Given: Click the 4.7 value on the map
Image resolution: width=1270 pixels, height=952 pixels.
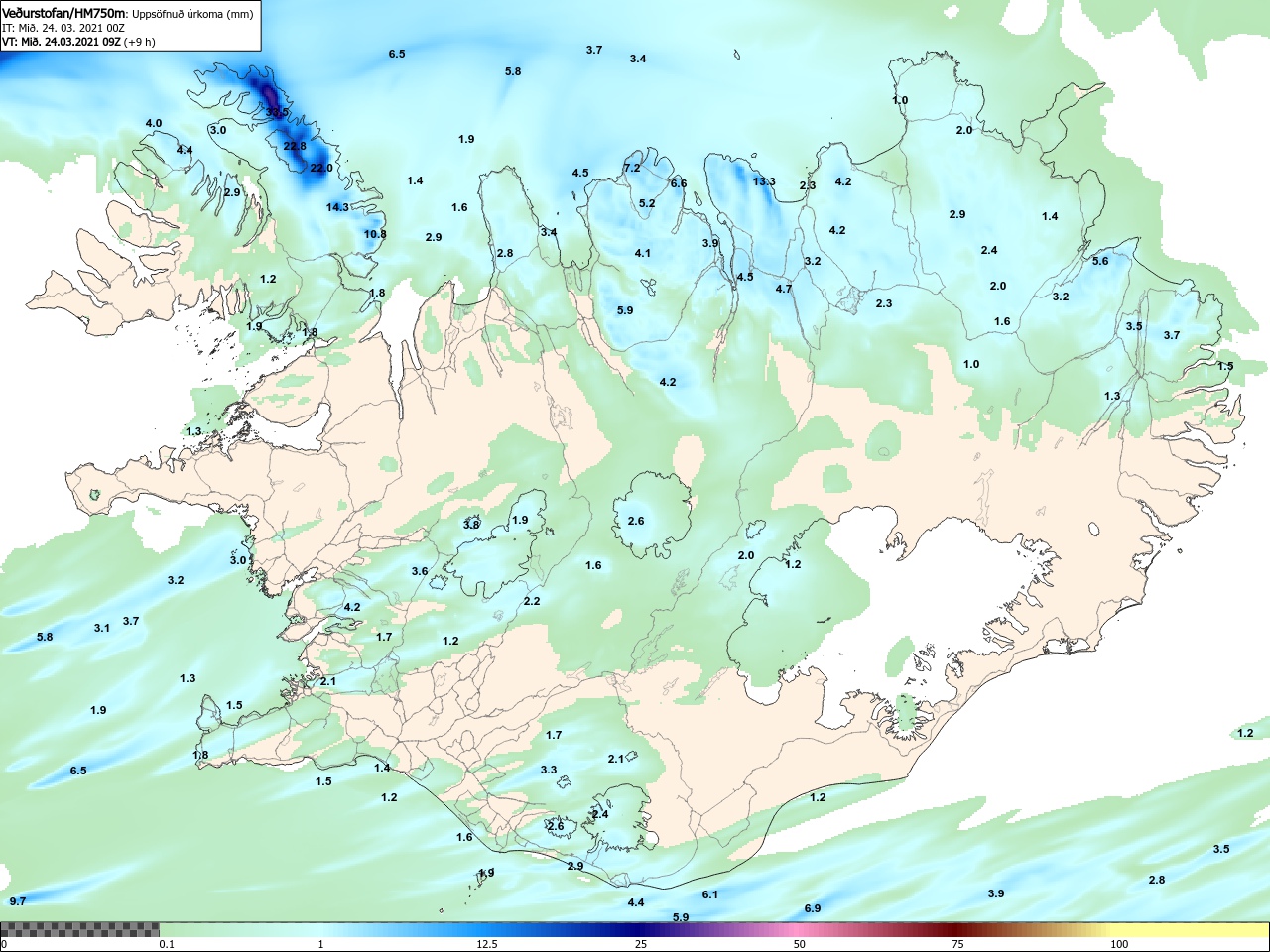Looking at the screenshot, I should click(784, 289).
